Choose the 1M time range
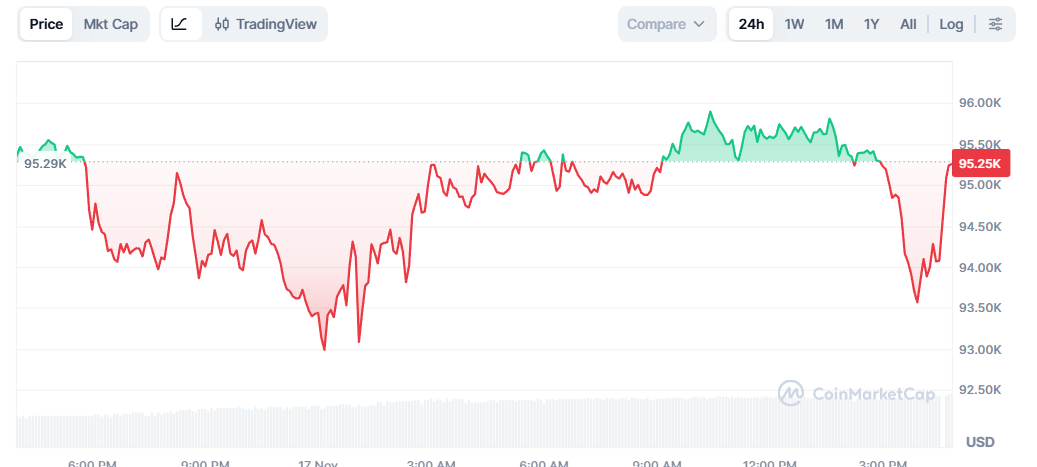The height and width of the screenshot is (467, 1037). 834,24
